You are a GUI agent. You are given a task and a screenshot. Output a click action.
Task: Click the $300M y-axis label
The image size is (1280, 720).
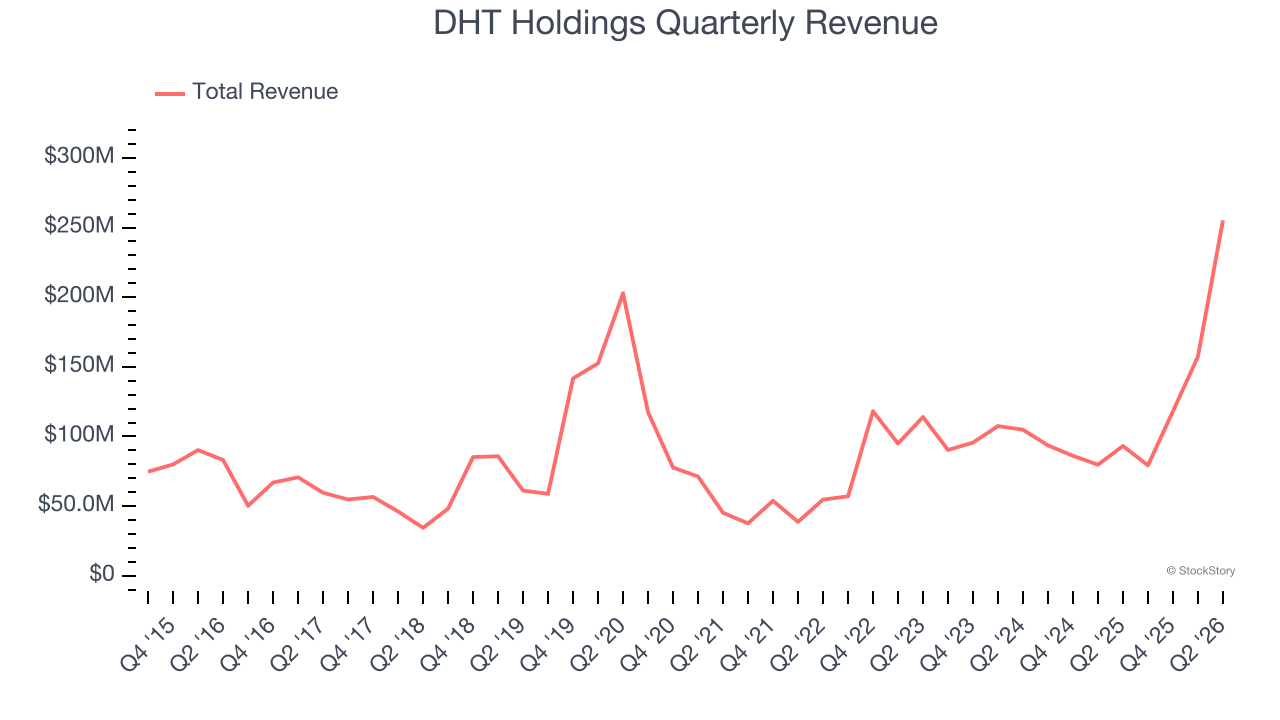tap(80, 157)
